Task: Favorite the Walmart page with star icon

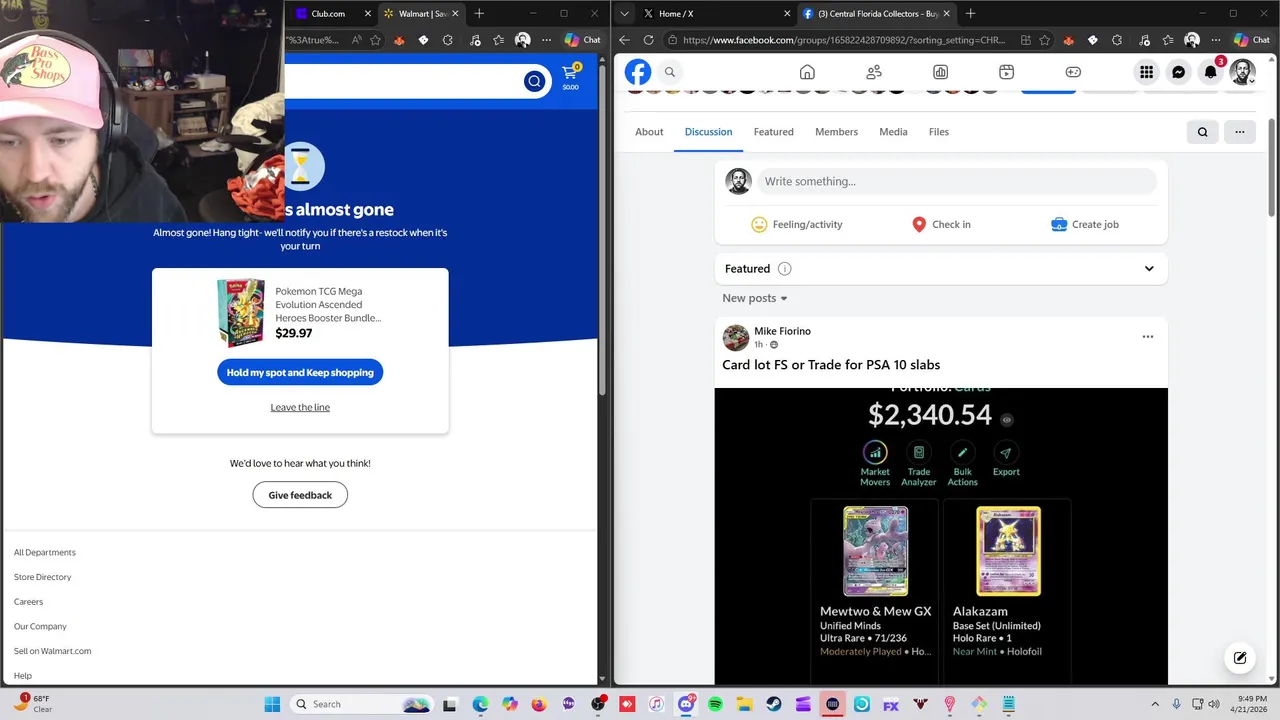Action: pos(375,40)
